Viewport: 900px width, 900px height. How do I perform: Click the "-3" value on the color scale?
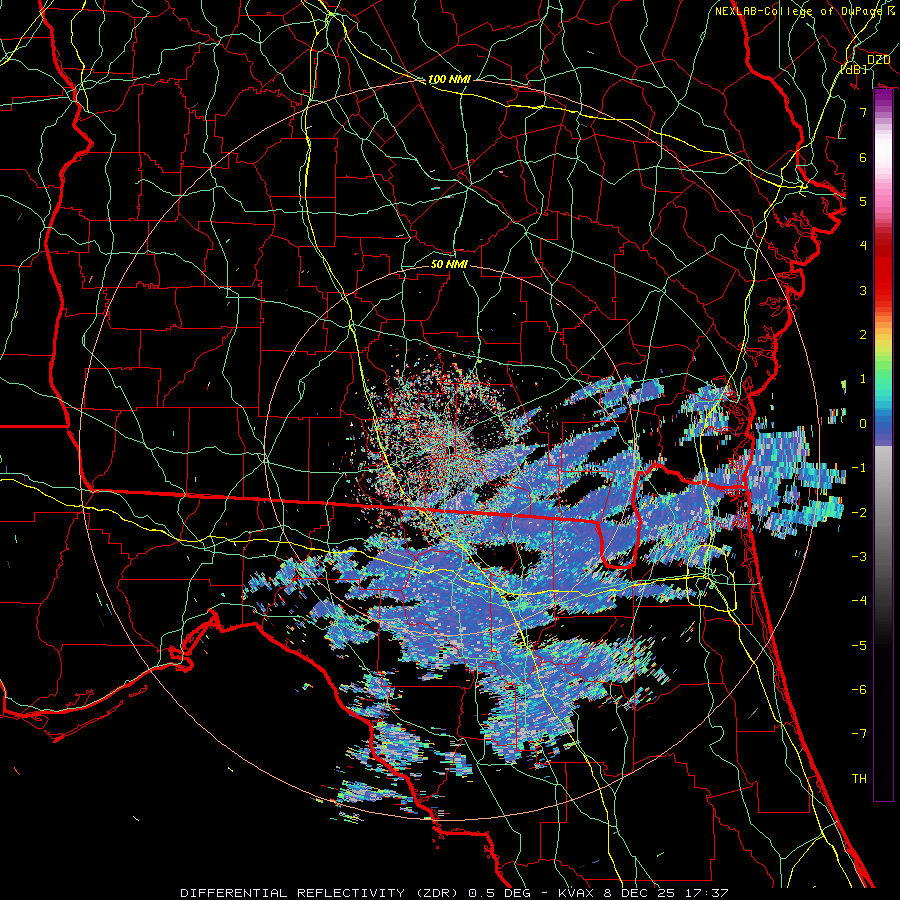point(859,556)
